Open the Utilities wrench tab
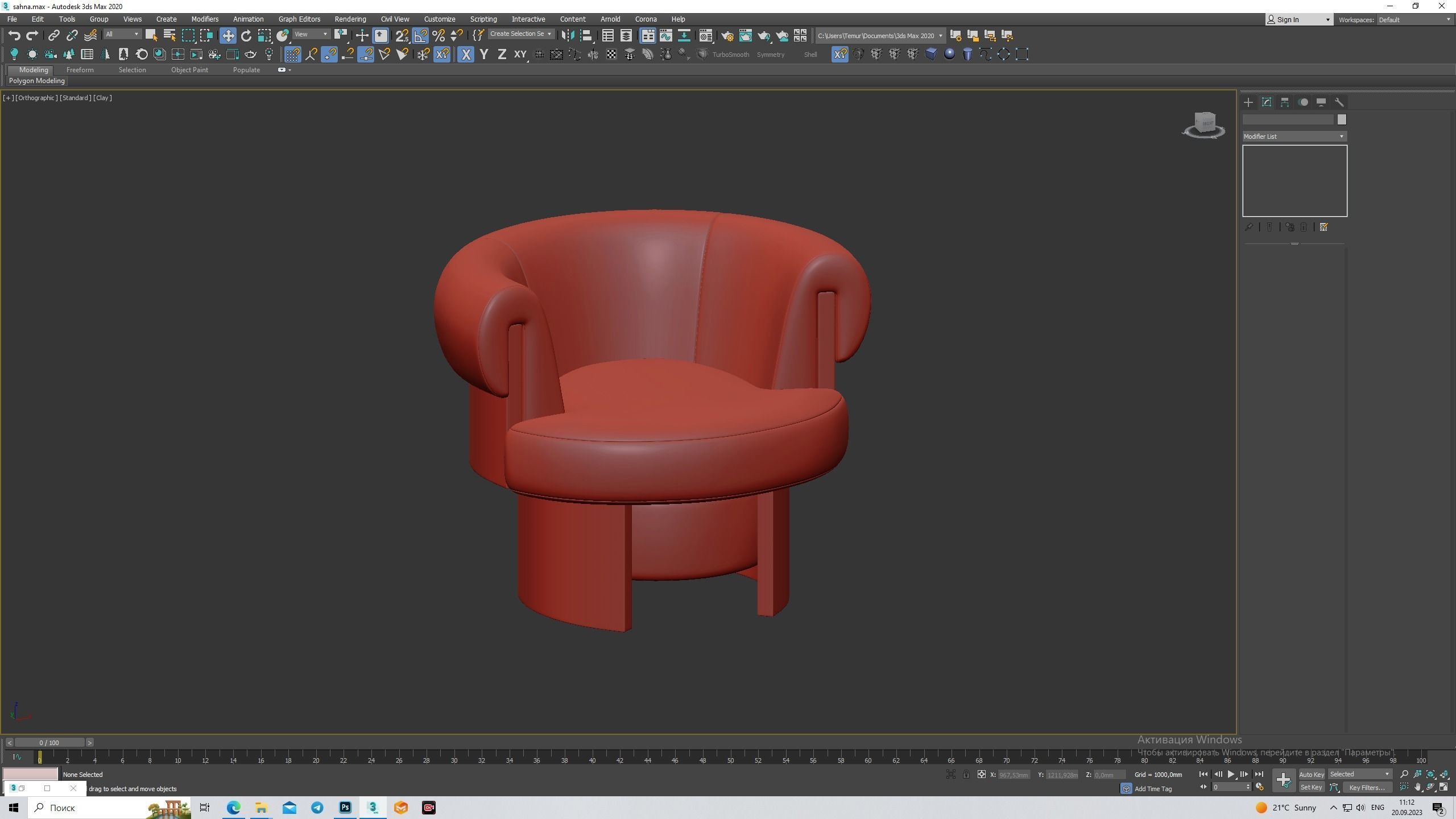The width and height of the screenshot is (1456, 819). point(1339,102)
